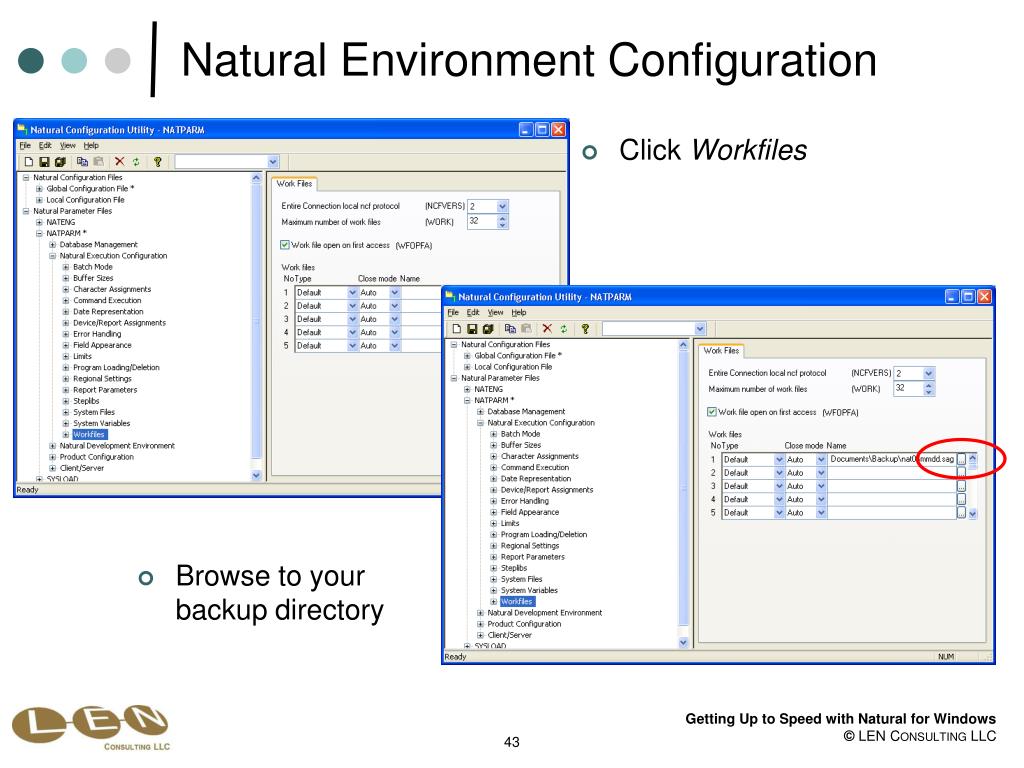
Task: Open View menu in front window
Action: coord(496,312)
